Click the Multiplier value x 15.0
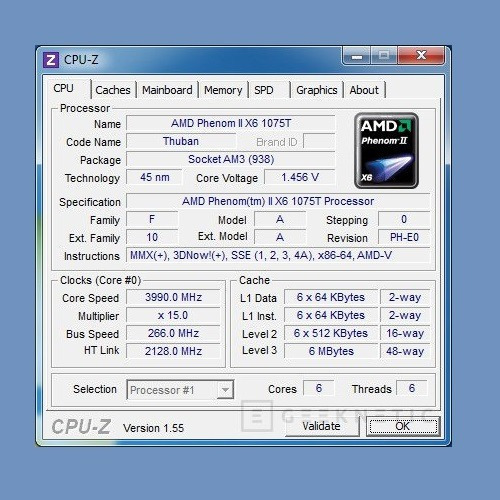Image resolution: width=500 pixels, height=500 pixels. pyautogui.click(x=173, y=315)
